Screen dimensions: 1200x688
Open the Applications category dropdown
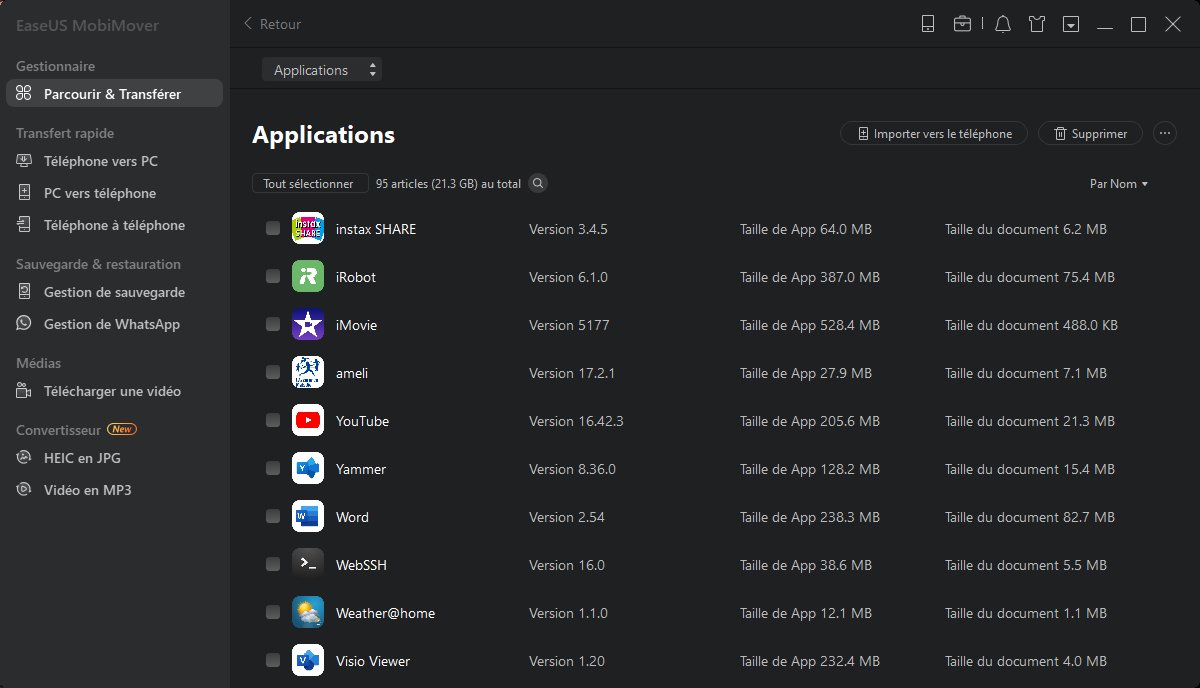pos(322,70)
